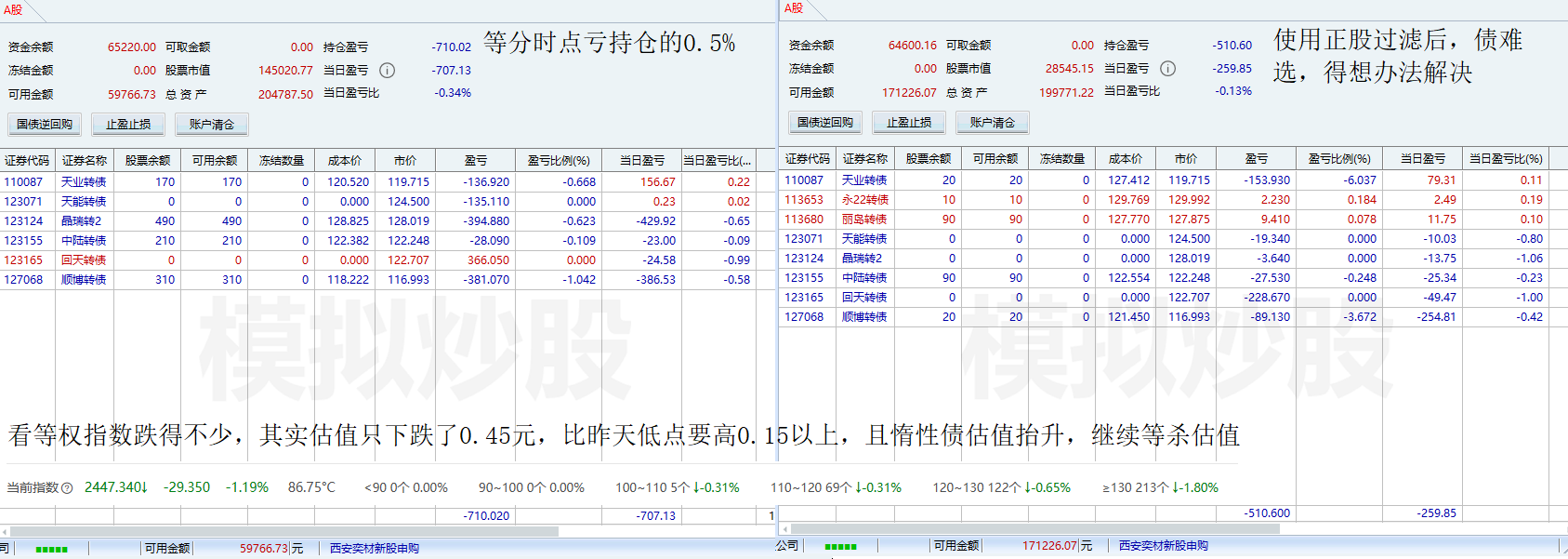The image size is (1568, 559).
Task: Click the help icon next to 当前指数
Action: (x=67, y=488)
